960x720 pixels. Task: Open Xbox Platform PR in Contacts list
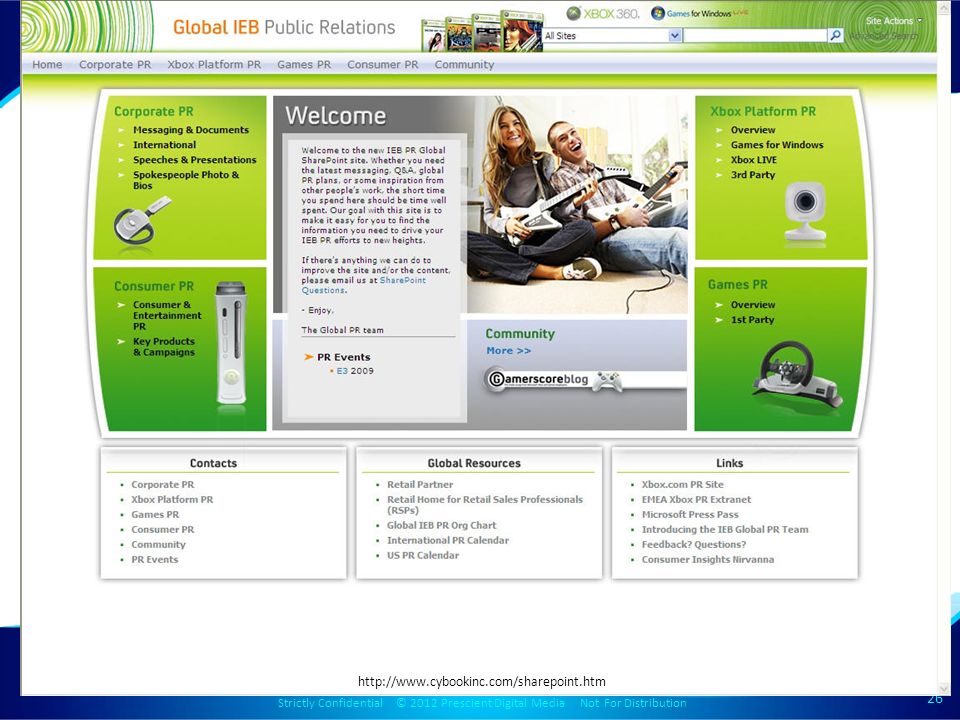[173, 500]
